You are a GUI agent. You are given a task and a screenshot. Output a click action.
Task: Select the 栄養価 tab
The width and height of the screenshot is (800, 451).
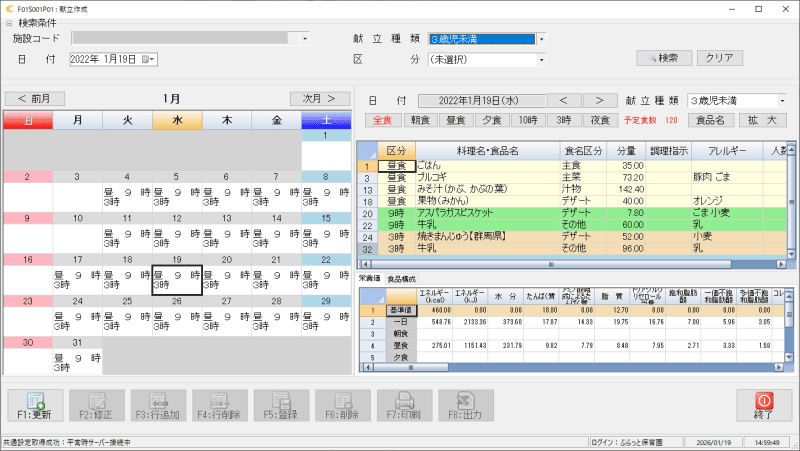(x=370, y=278)
